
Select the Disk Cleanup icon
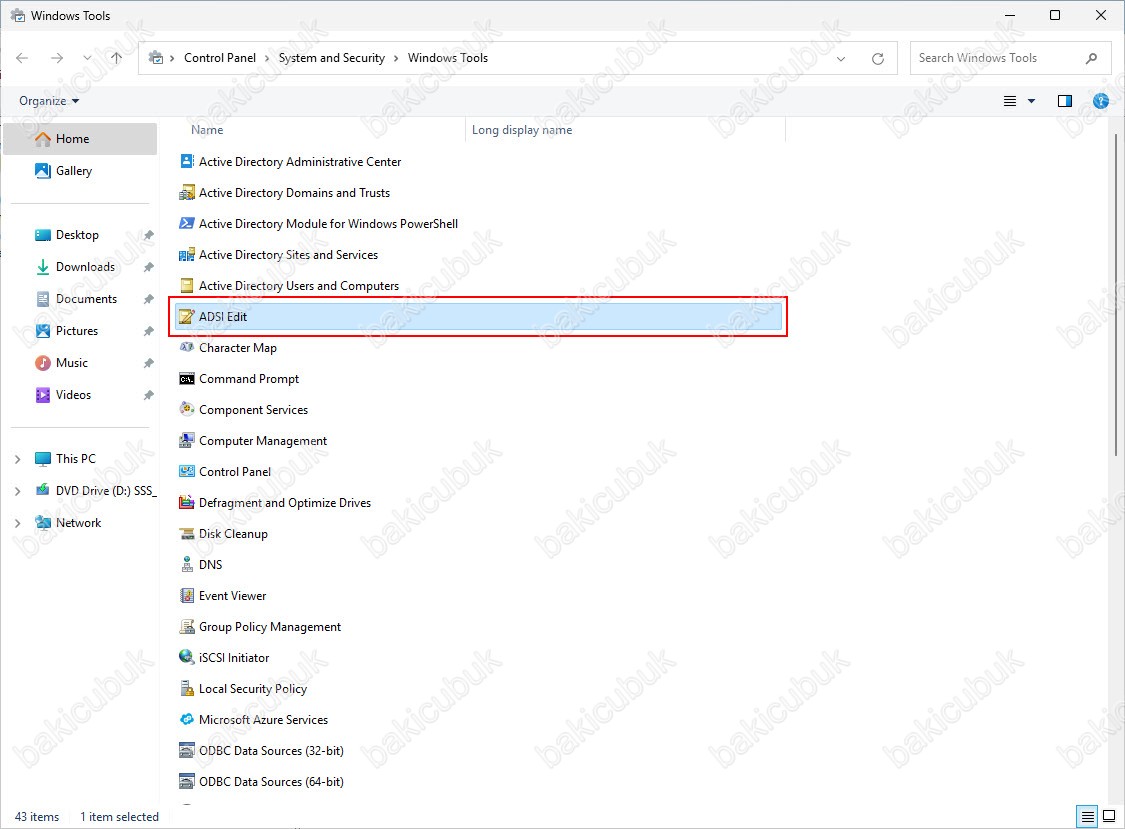pos(187,533)
